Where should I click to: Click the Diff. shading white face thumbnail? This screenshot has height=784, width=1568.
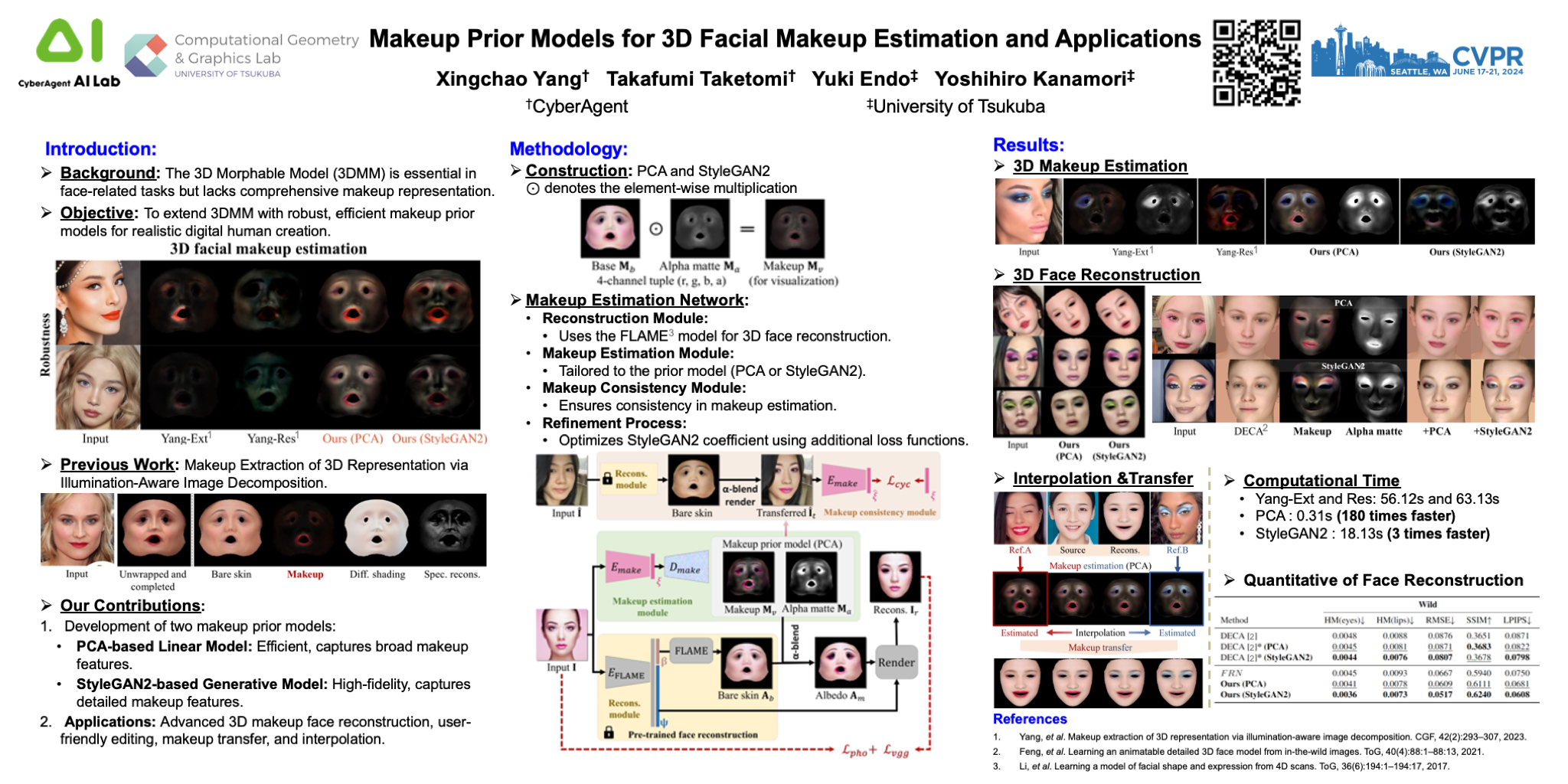(x=376, y=529)
